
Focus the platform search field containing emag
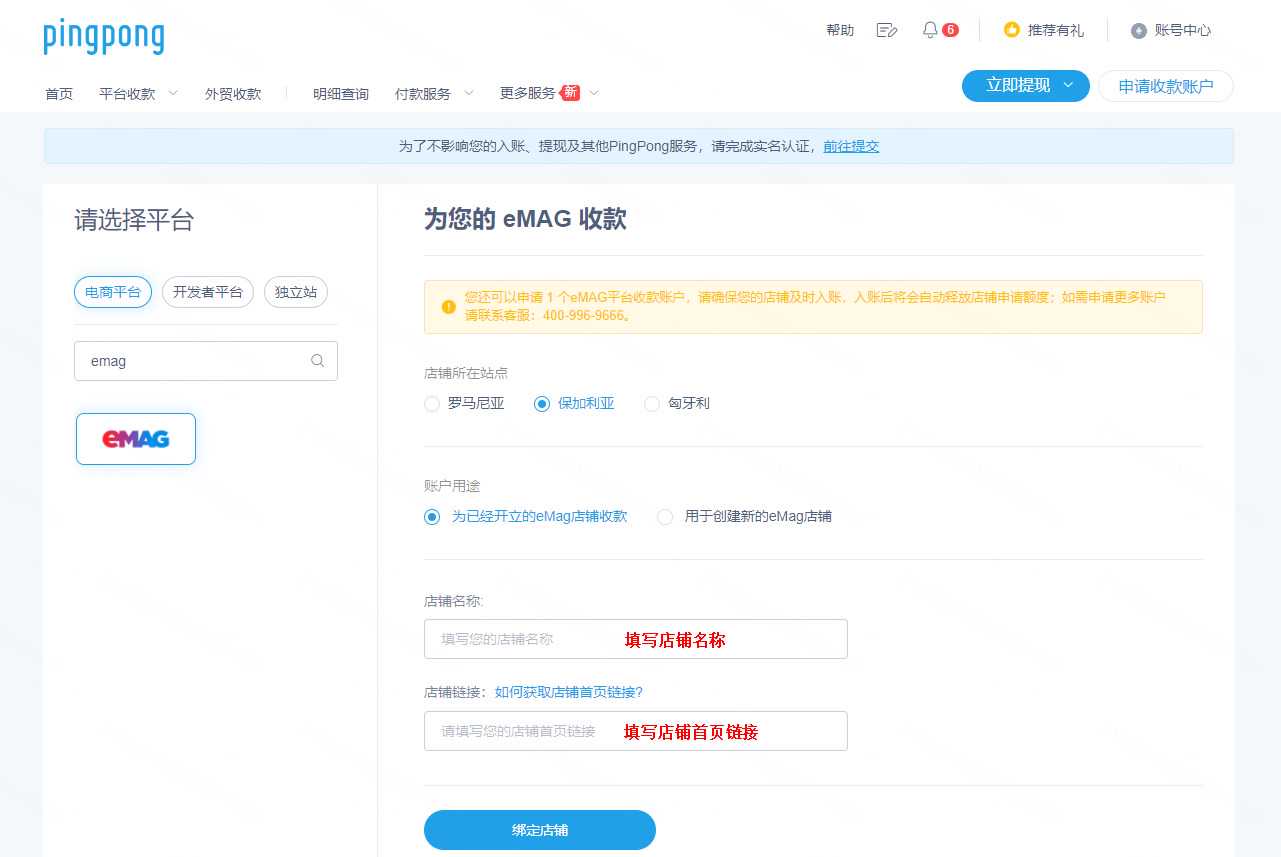(x=206, y=361)
